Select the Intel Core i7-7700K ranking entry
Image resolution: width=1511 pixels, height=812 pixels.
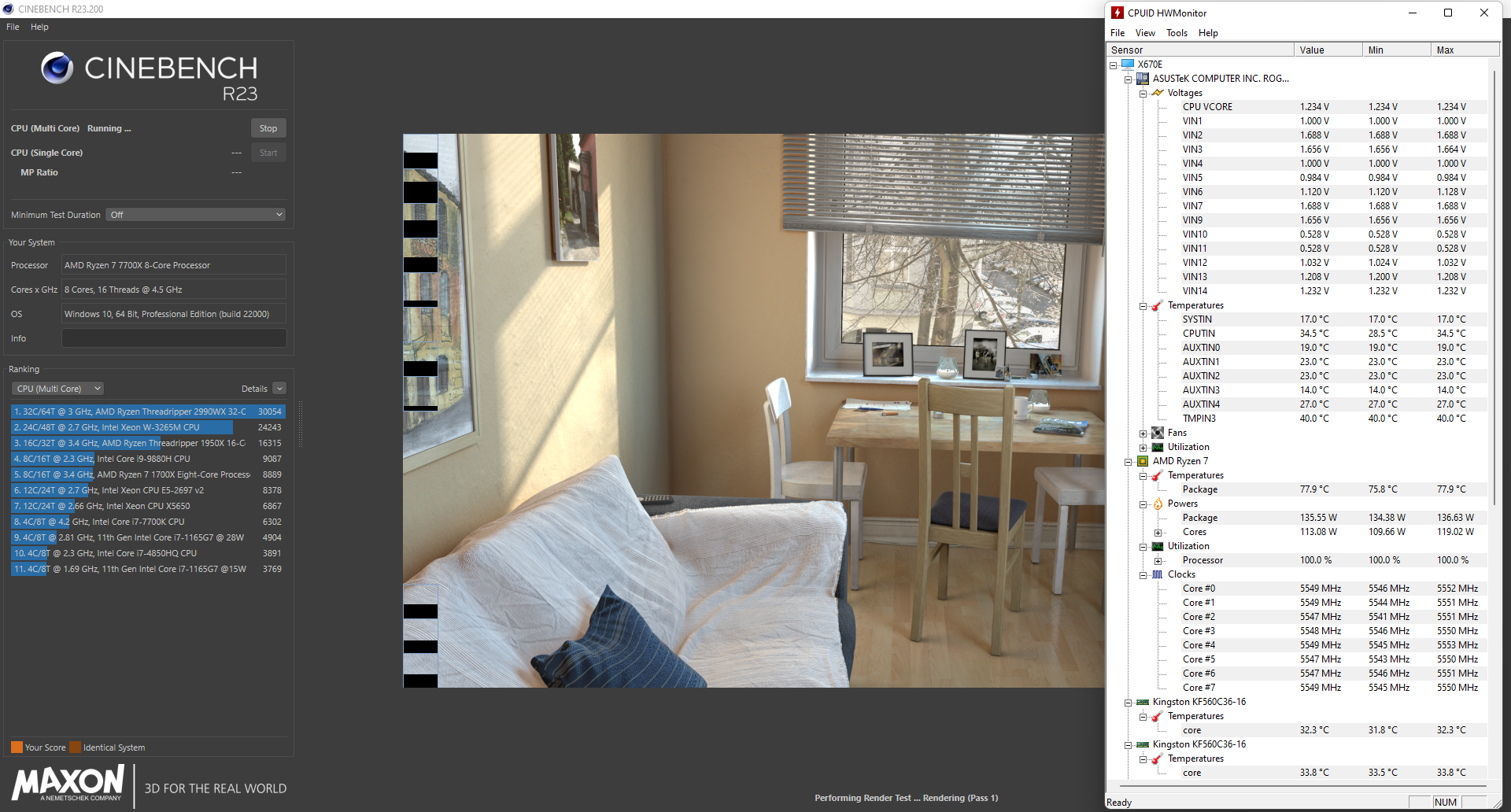pos(147,522)
